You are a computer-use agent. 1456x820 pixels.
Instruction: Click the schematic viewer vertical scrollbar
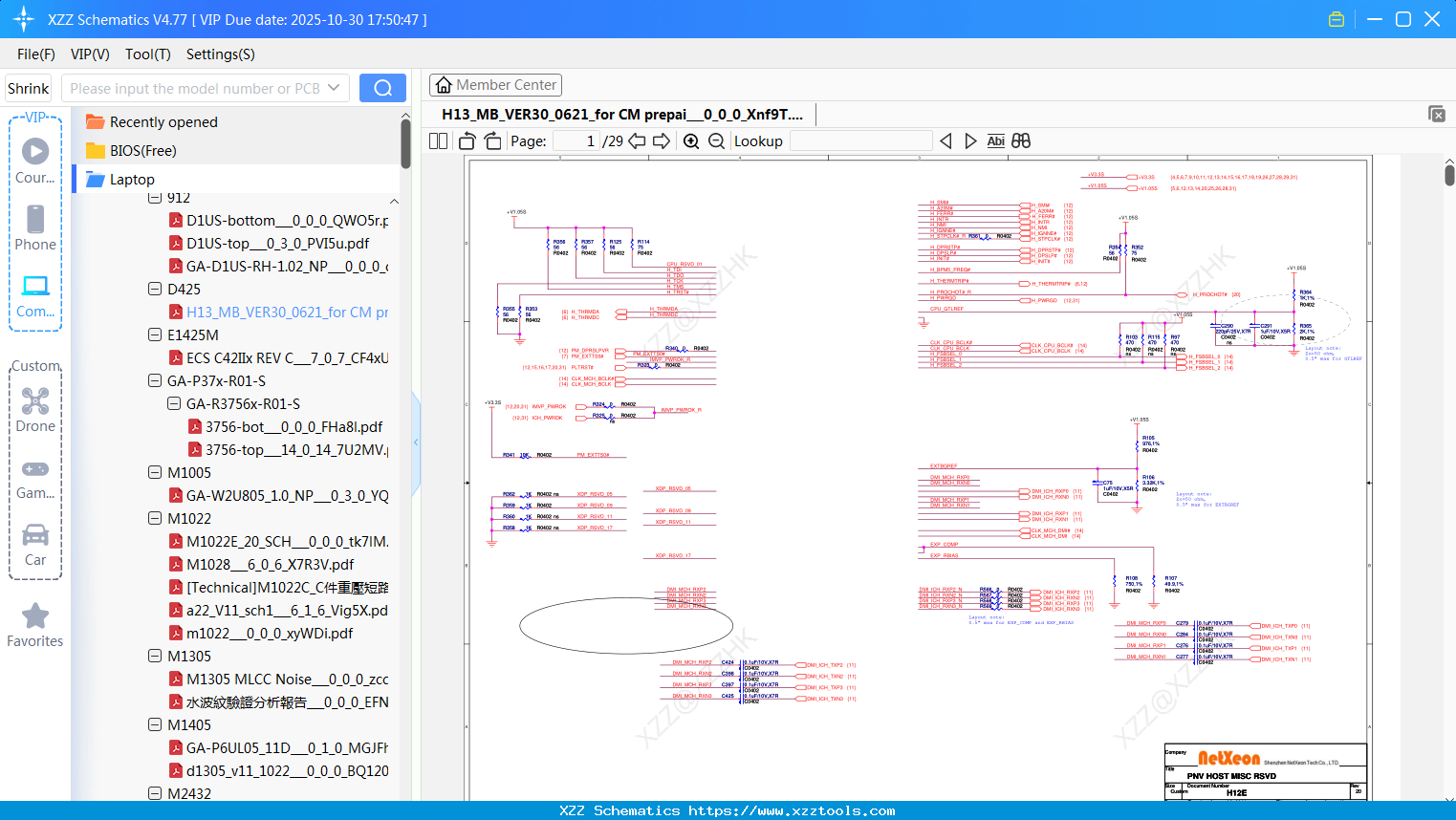(1449, 175)
